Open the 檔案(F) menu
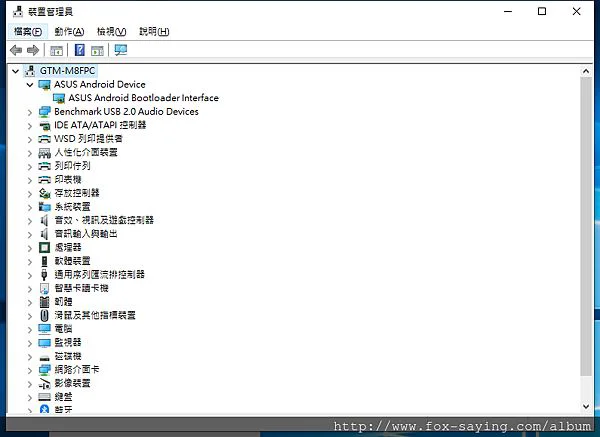 pyautogui.click(x=28, y=31)
